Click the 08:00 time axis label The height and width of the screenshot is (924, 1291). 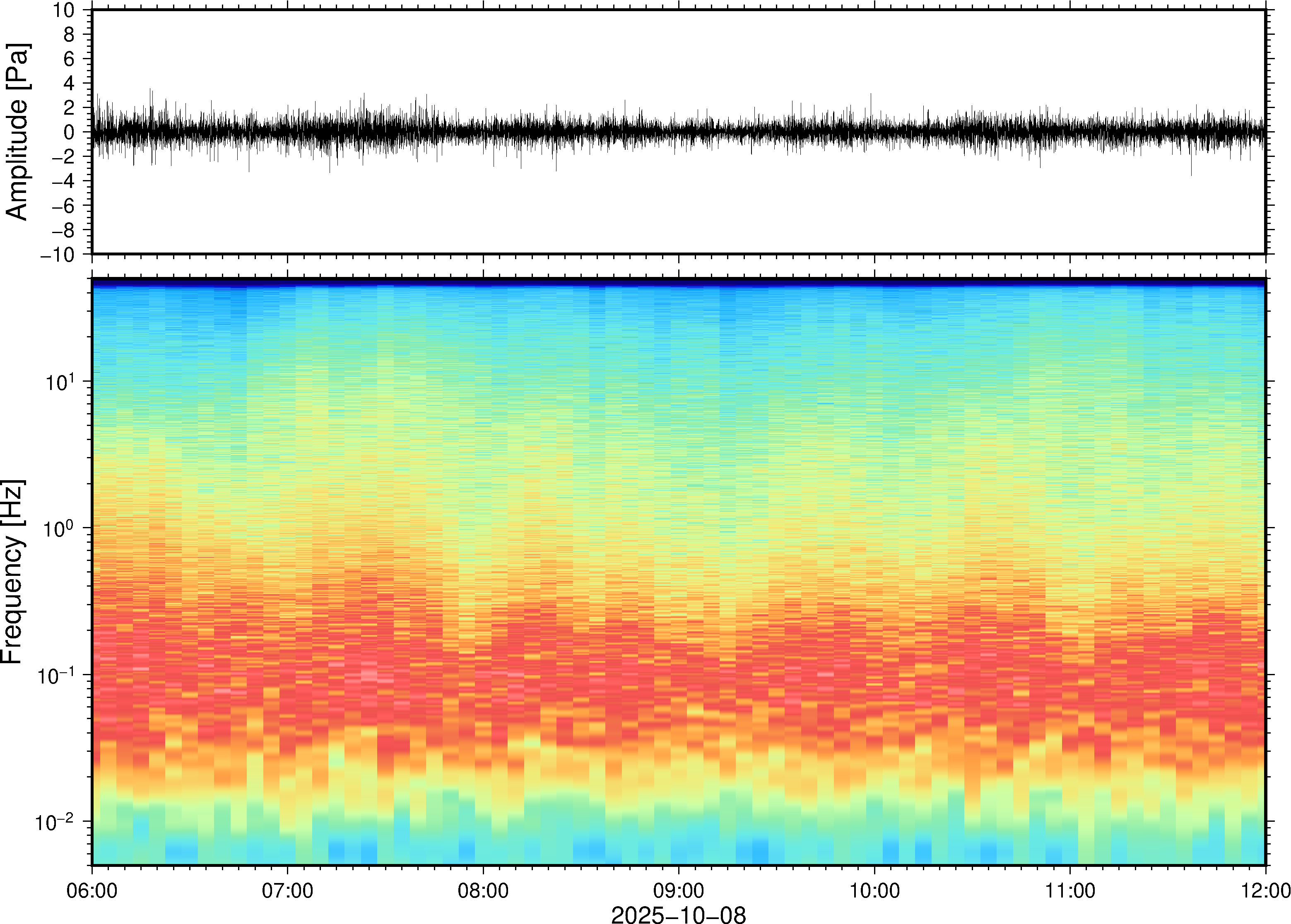(483, 890)
